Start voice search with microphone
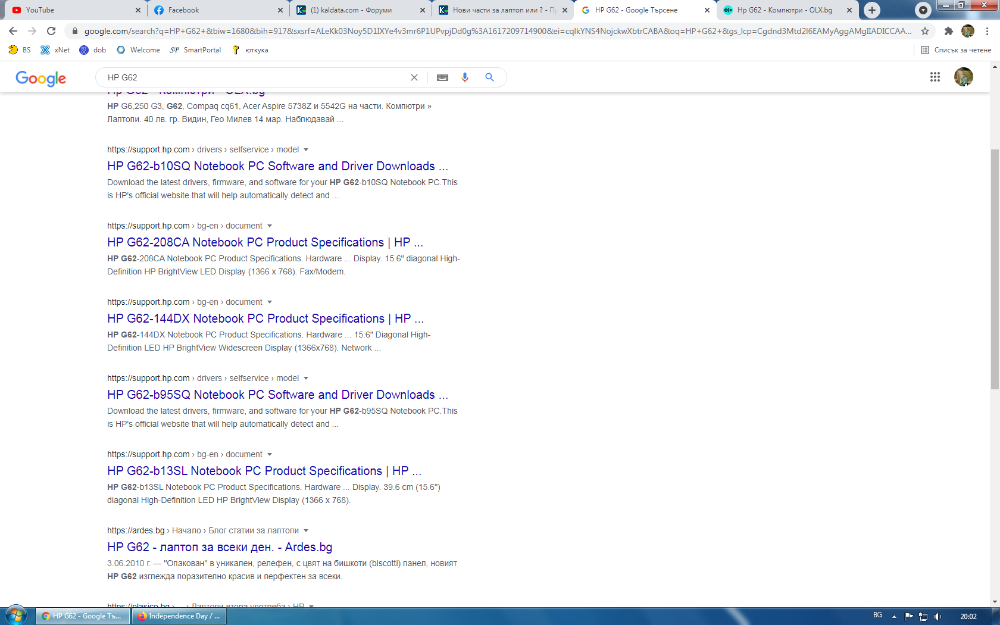Viewport: 1000px width, 625px height. tap(465, 77)
